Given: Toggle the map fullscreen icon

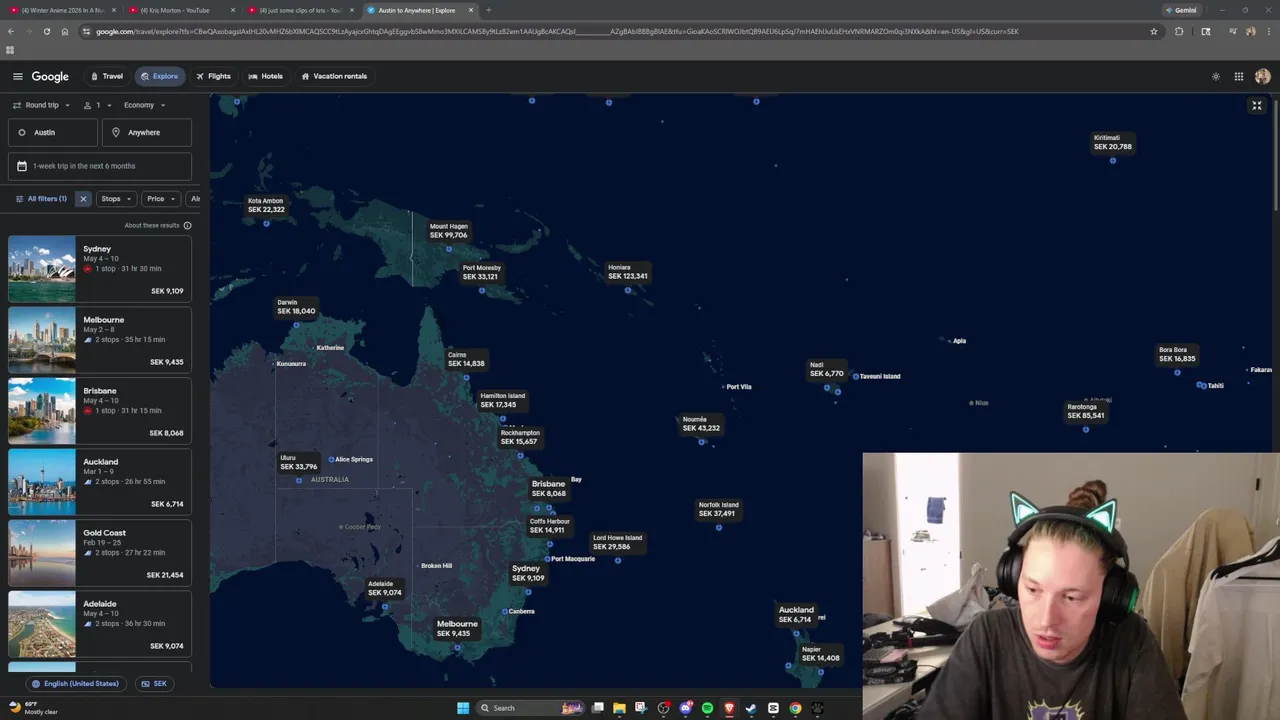Looking at the screenshot, I should click(x=1257, y=106).
